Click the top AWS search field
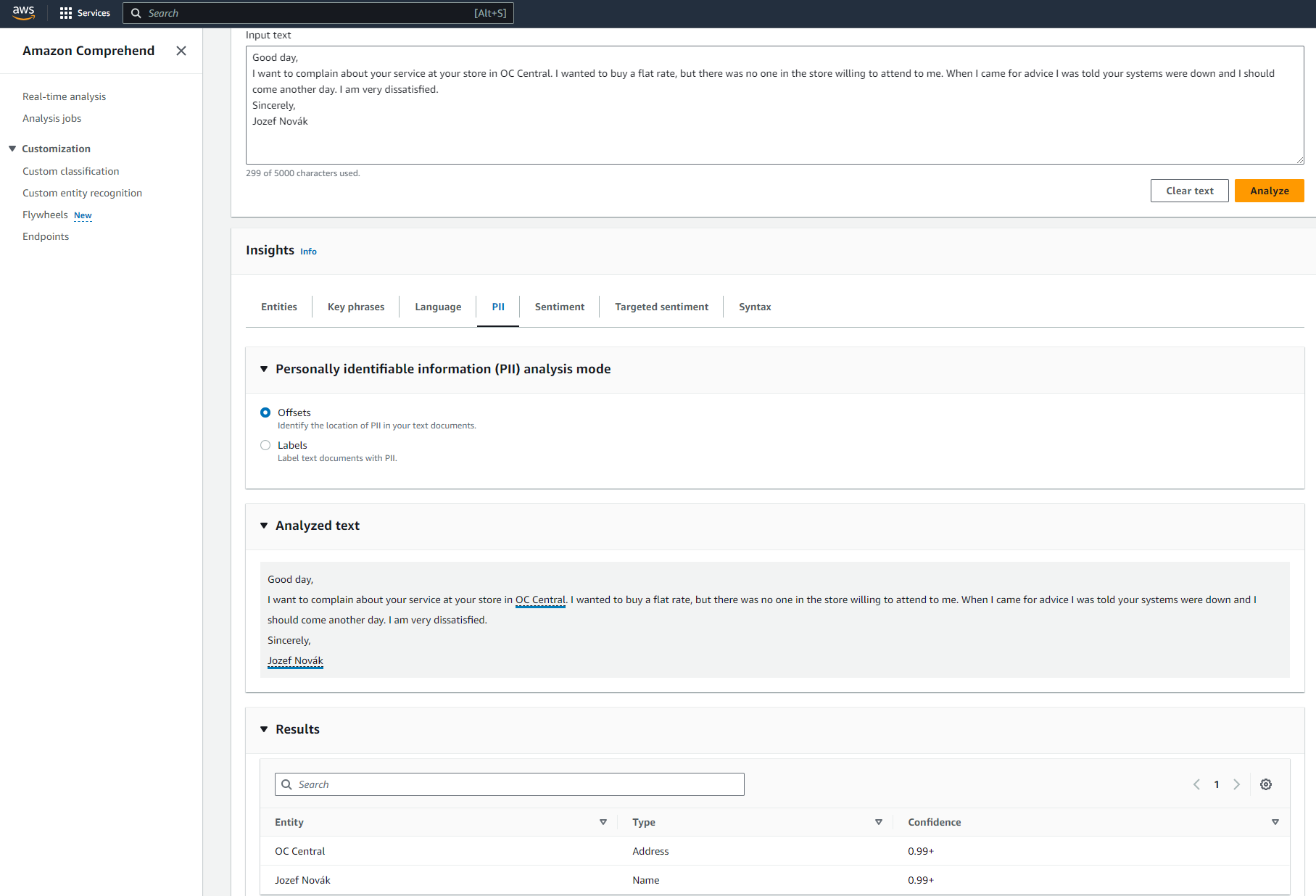 tap(318, 13)
